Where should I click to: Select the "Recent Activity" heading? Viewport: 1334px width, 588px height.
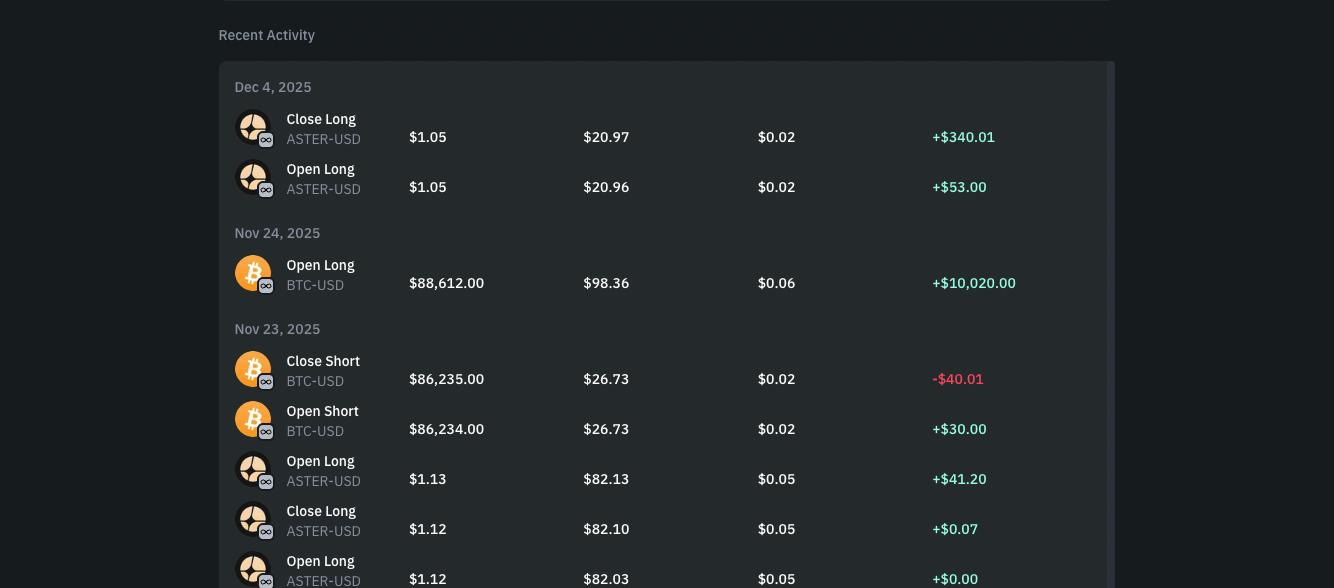click(267, 35)
